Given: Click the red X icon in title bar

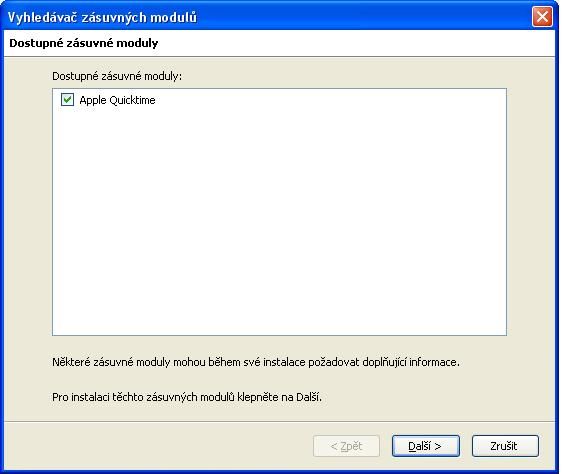Looking at the screenshot, I should pos(542,16).
